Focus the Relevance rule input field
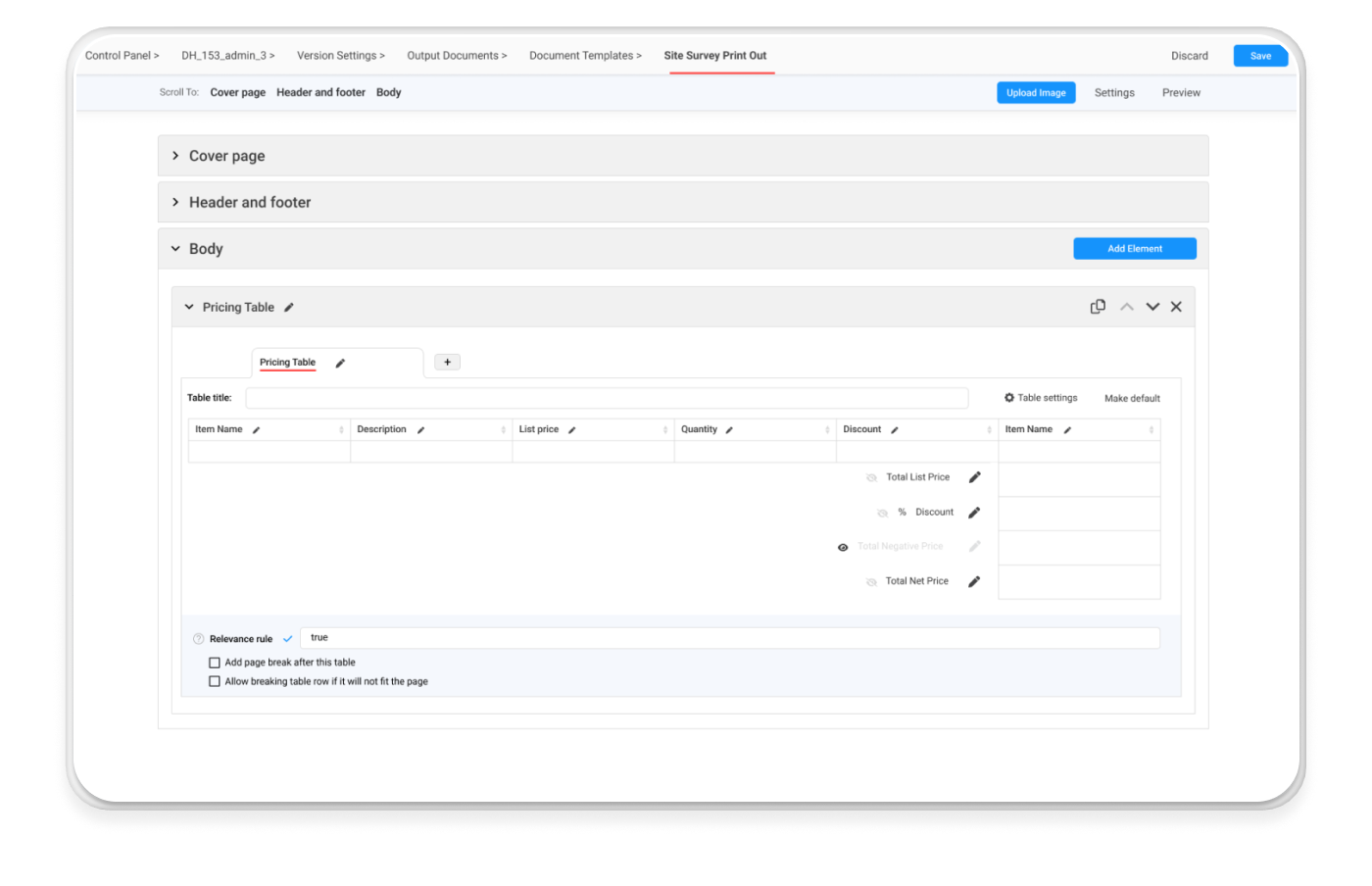1372x886 pixels. 730,638
